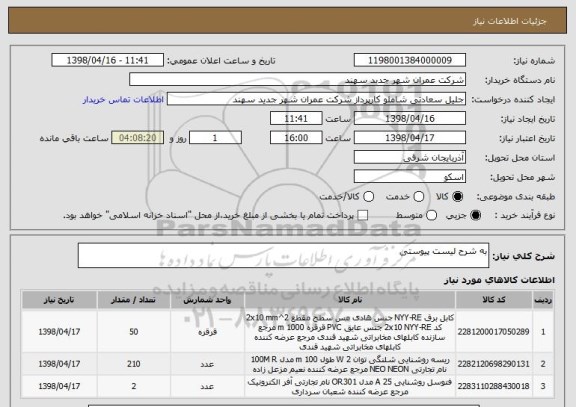
Task: Click the unit cell عدد in row 2
Action: coord(207,364)
